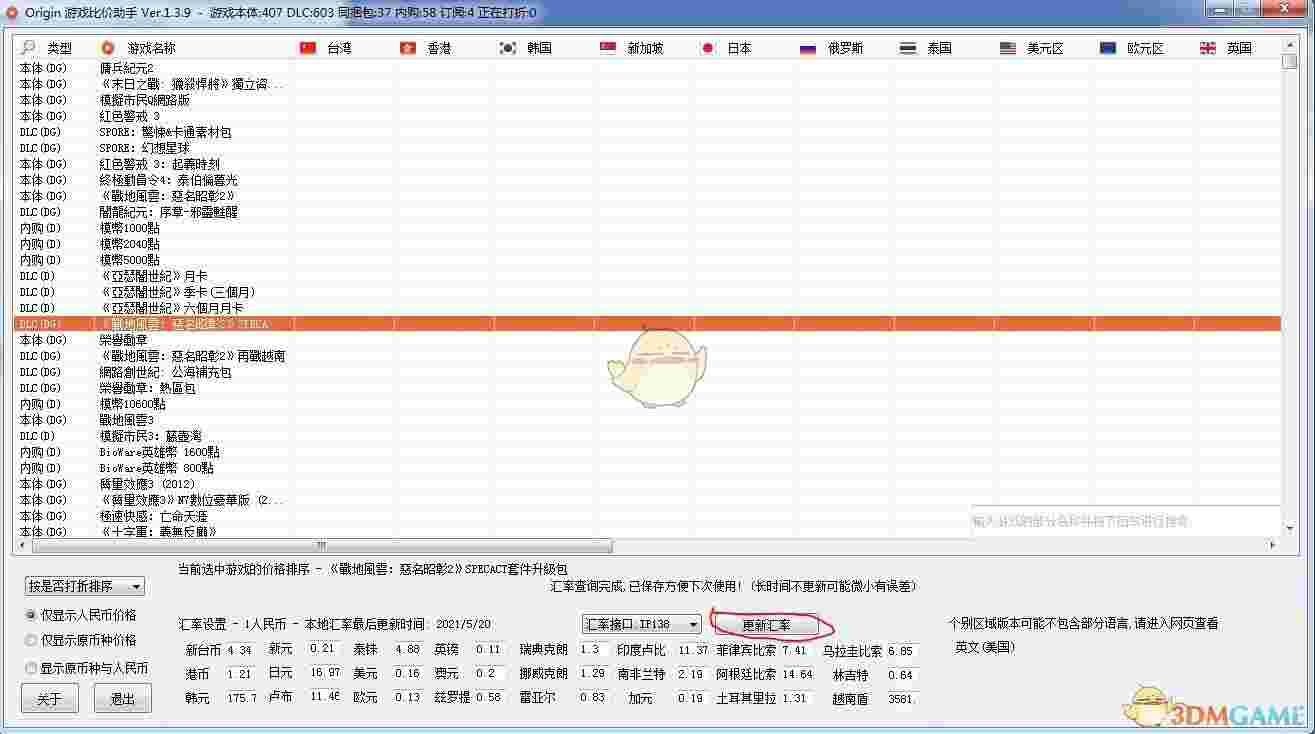The width and height of the screenshot is (1315, 734).
Task: Select the Japan flag icon
Action: (708, 47)
